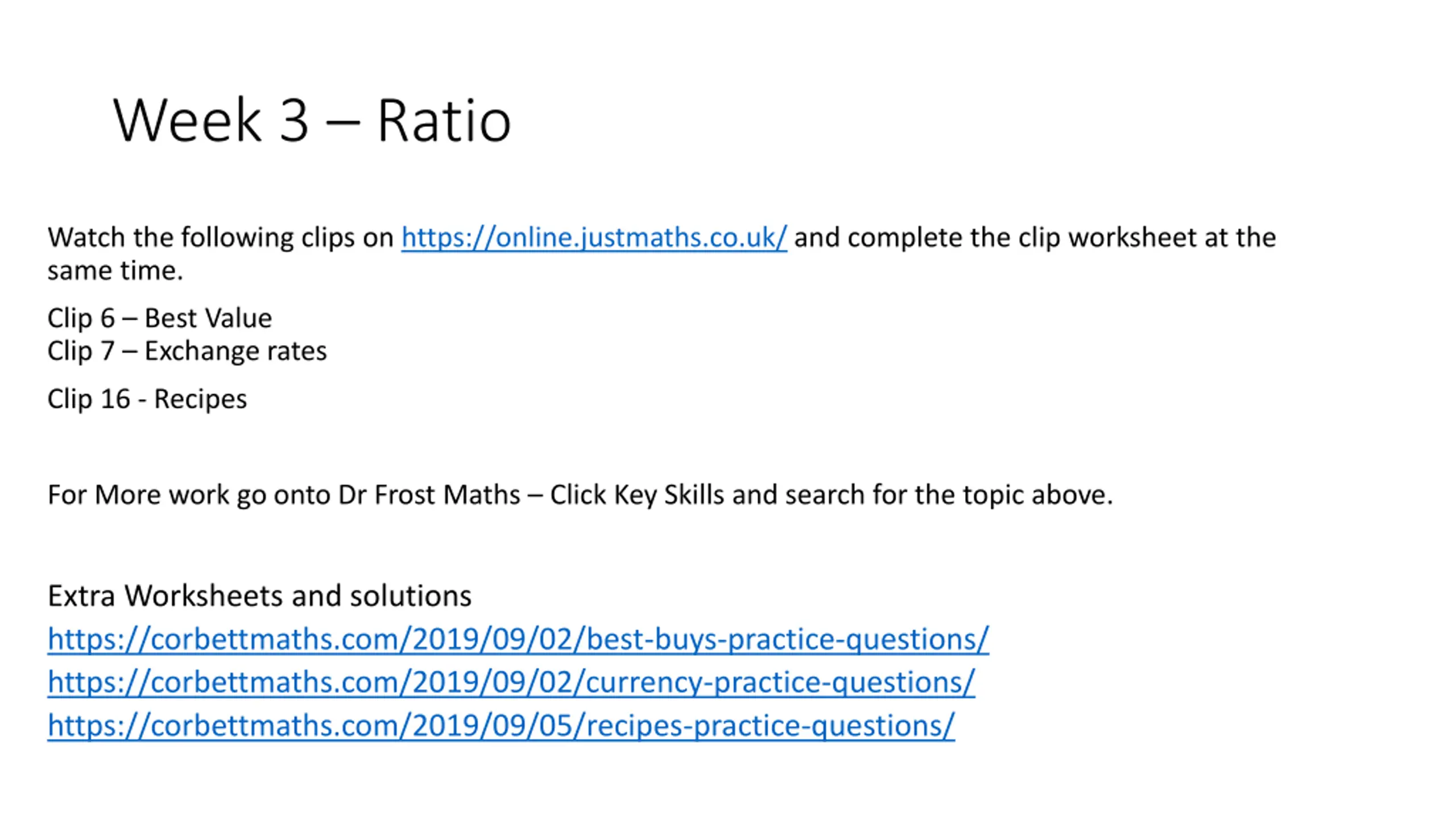This screenshot has height=819, width=1456.
Task: Open the online.justmaths.co.uk link
Action: point(594,238)
